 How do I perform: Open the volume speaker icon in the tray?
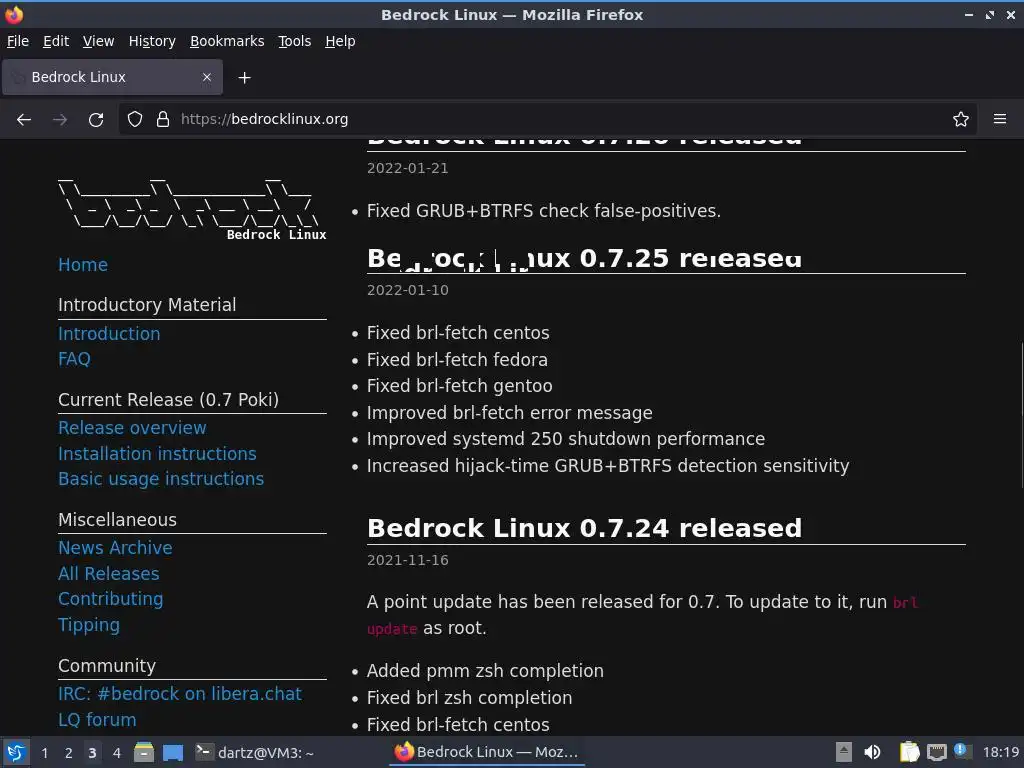(x=872, y=752)
